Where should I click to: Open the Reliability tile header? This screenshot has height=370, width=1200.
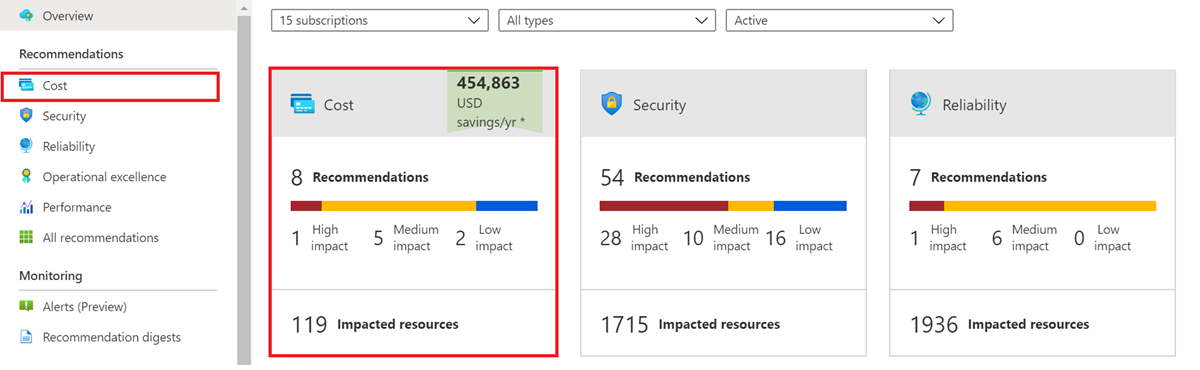coord(1032,104)
